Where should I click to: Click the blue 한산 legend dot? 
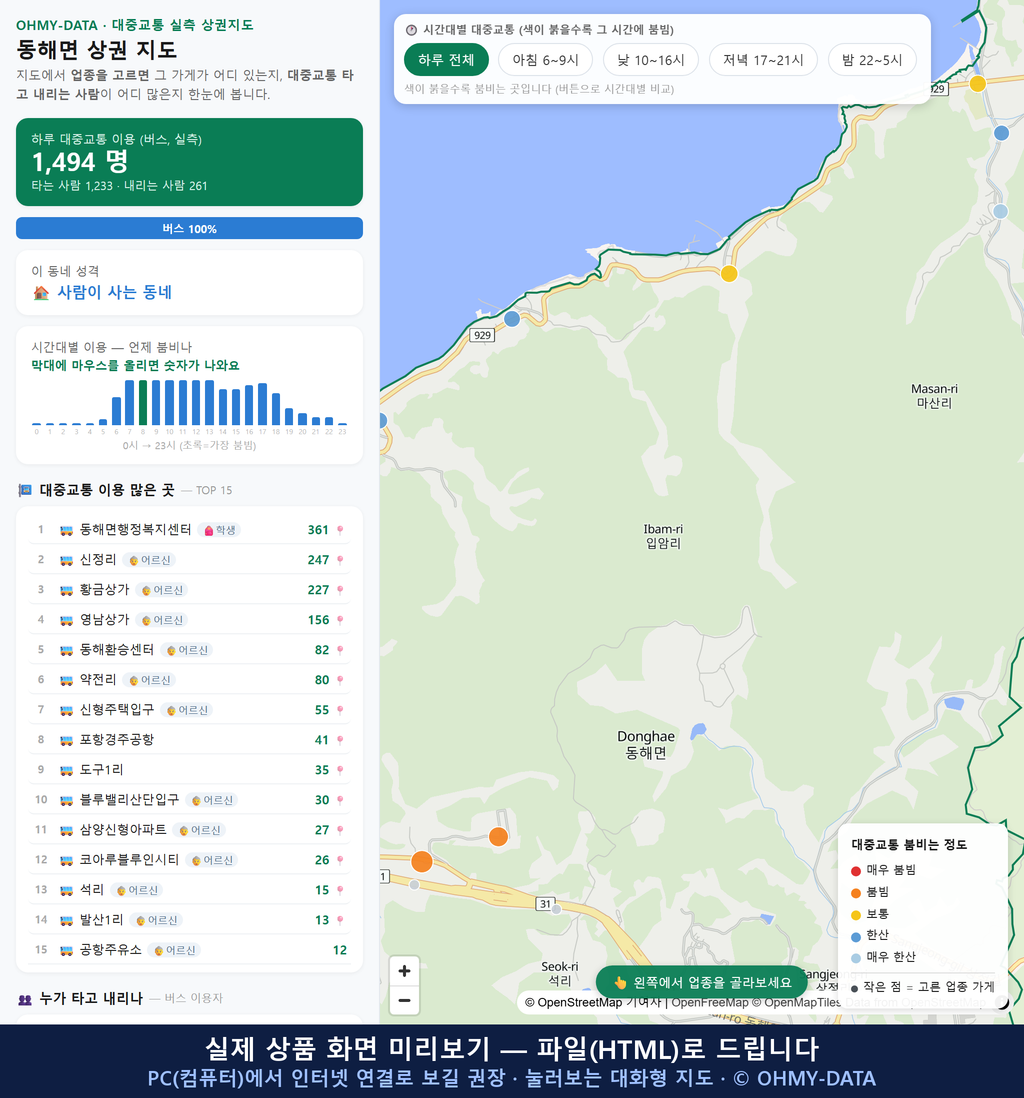tap(855, 937)
